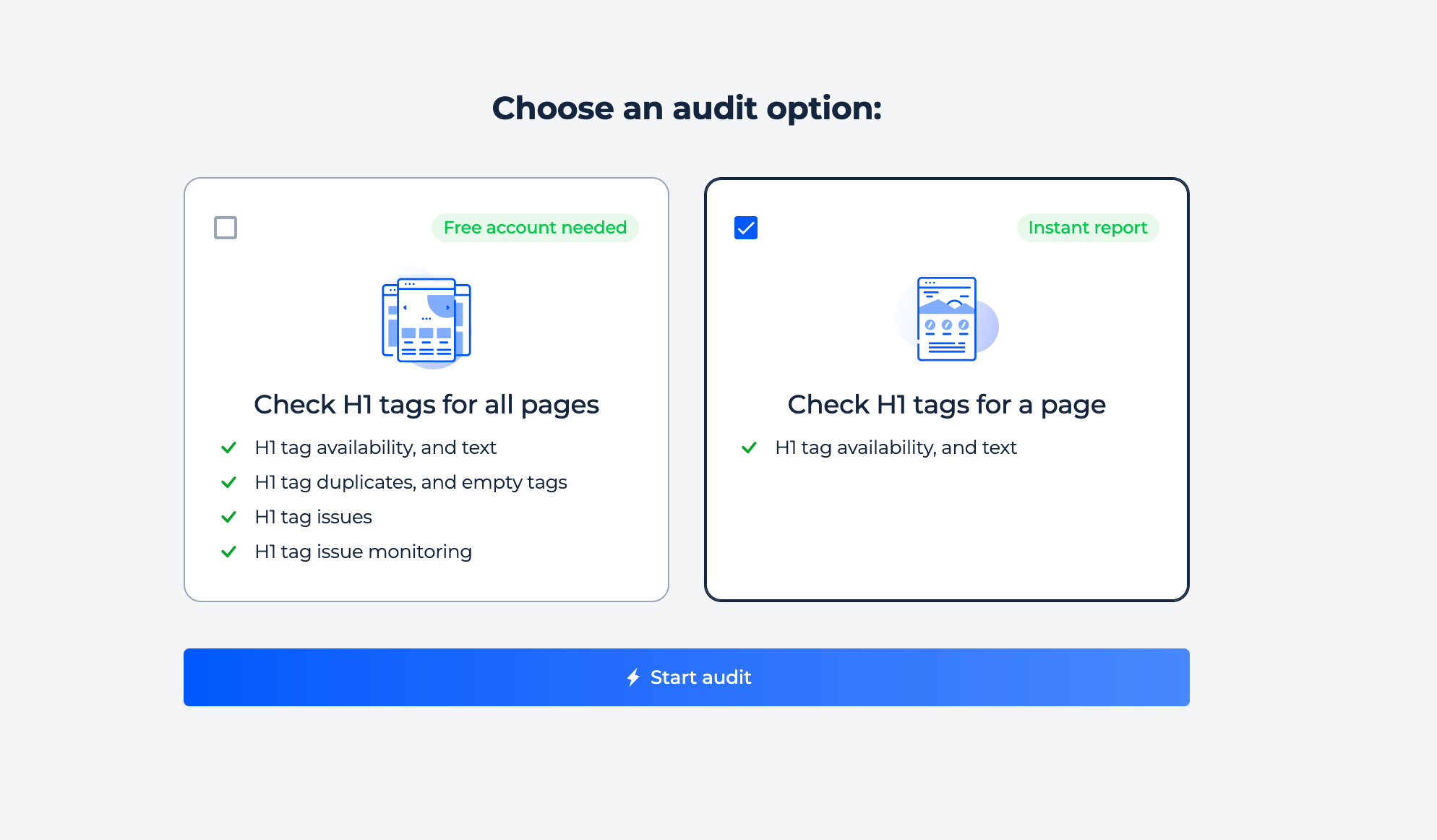Screen dimensions: 1437x840
Task: Click green checkmark beside 'H1 tag duplicates'
Action: pyautogui.click(x=228, y=482)
